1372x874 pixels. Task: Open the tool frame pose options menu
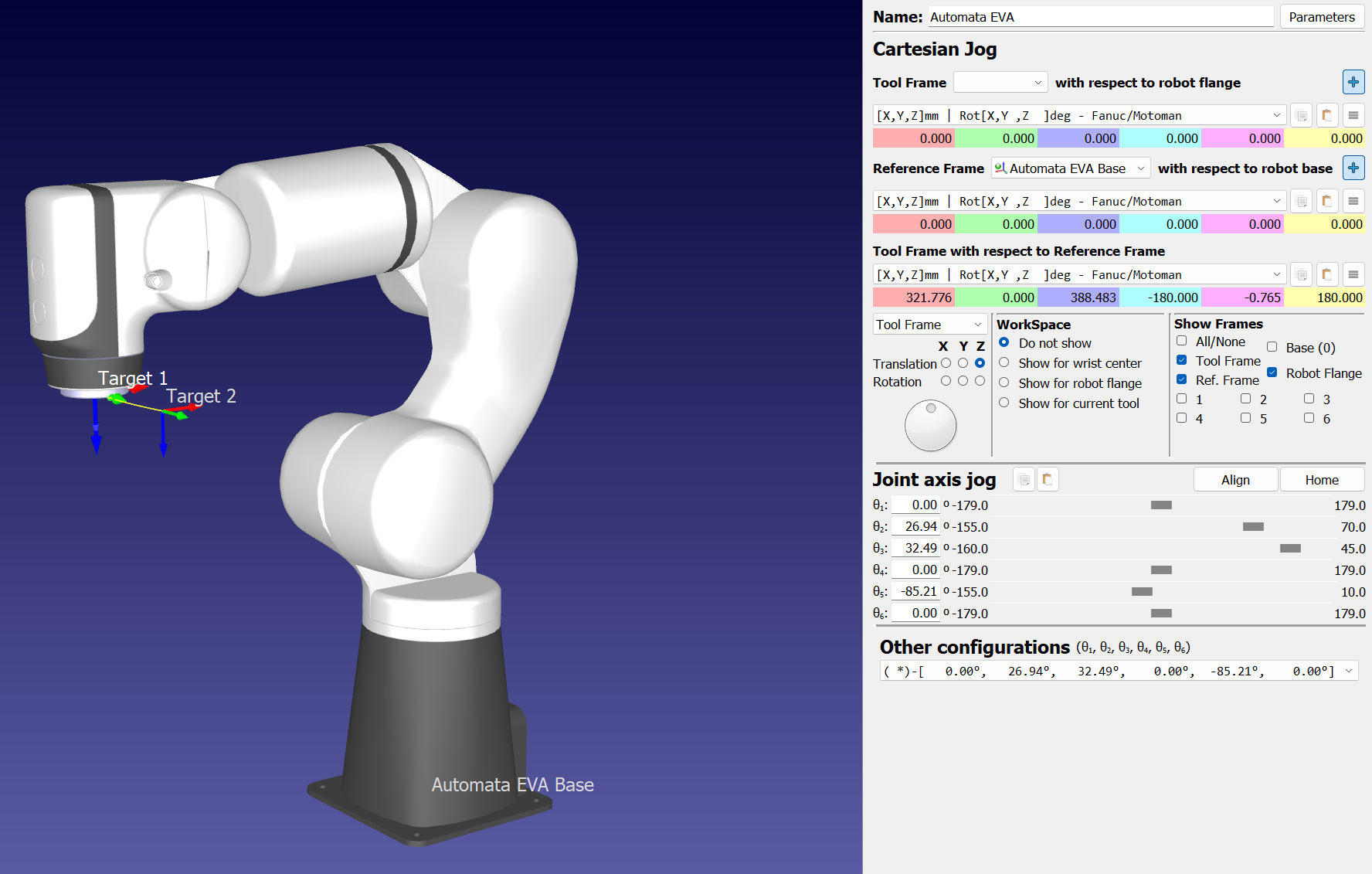click(1353, 115)
